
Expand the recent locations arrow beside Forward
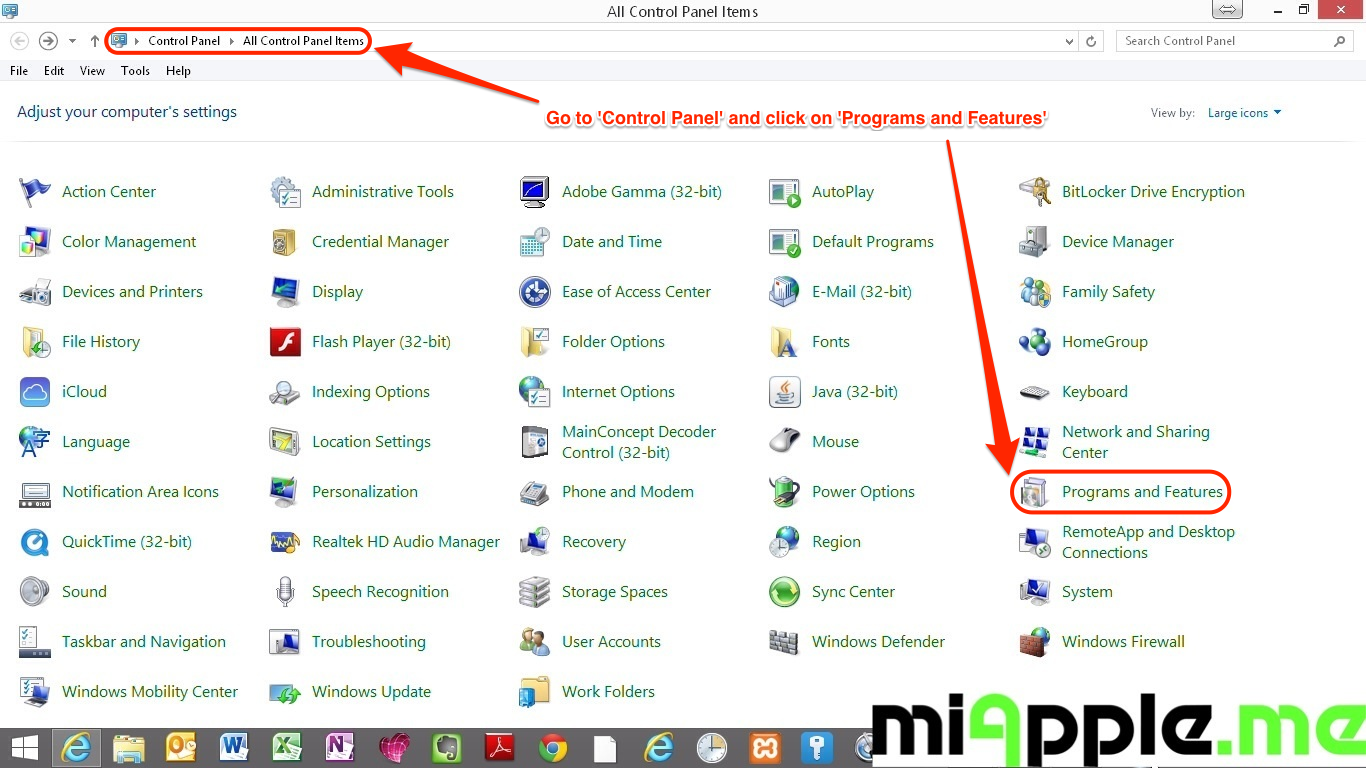tap(72, 41)
